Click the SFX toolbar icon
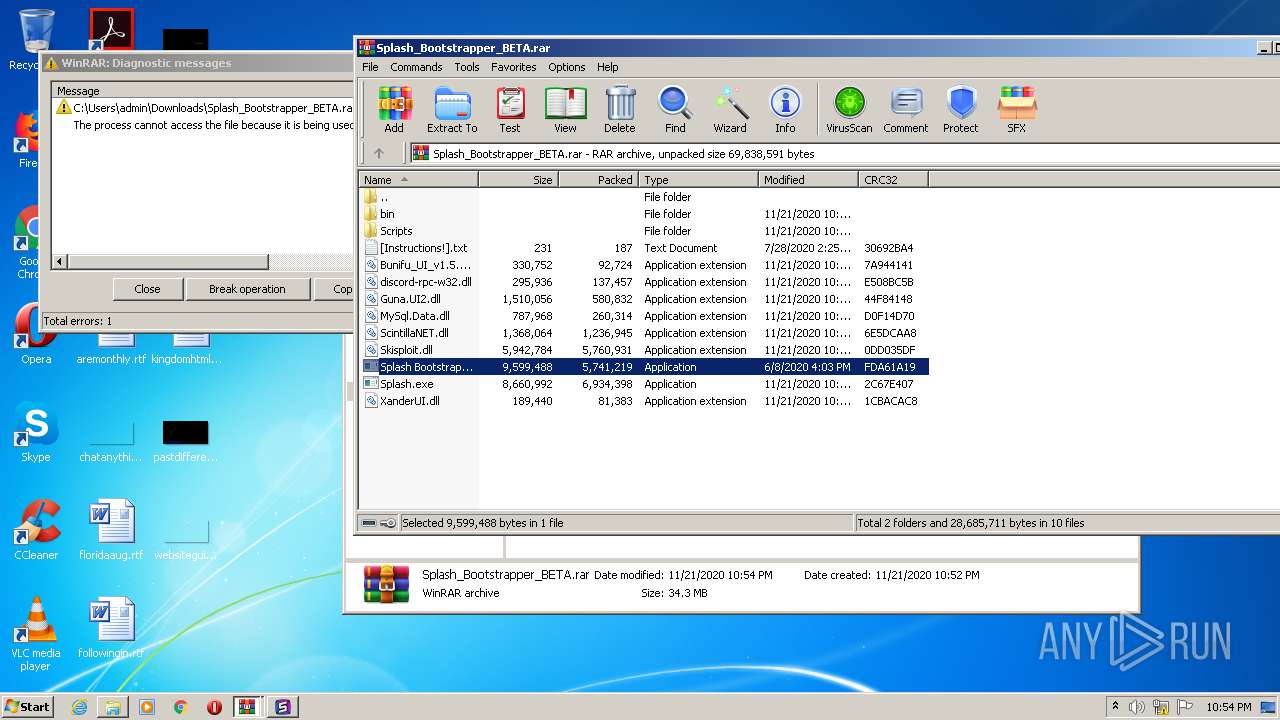The height and width of the screenshot is (720, 1280). pos(1016,109)
